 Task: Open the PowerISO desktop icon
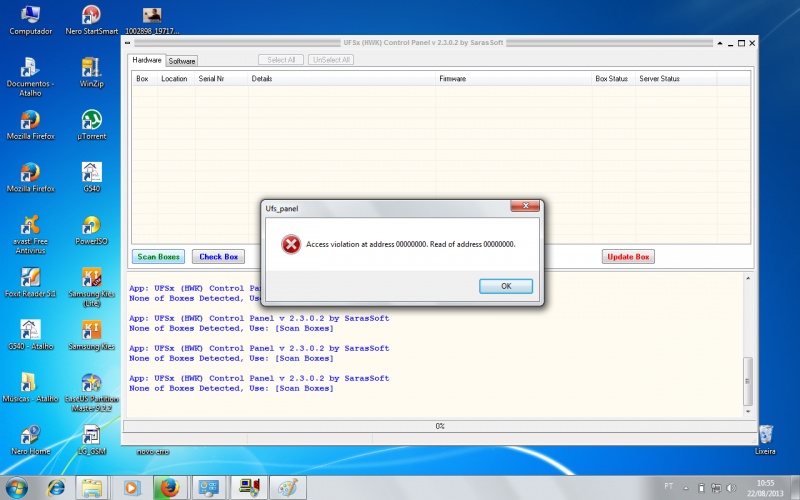(91, 228)
